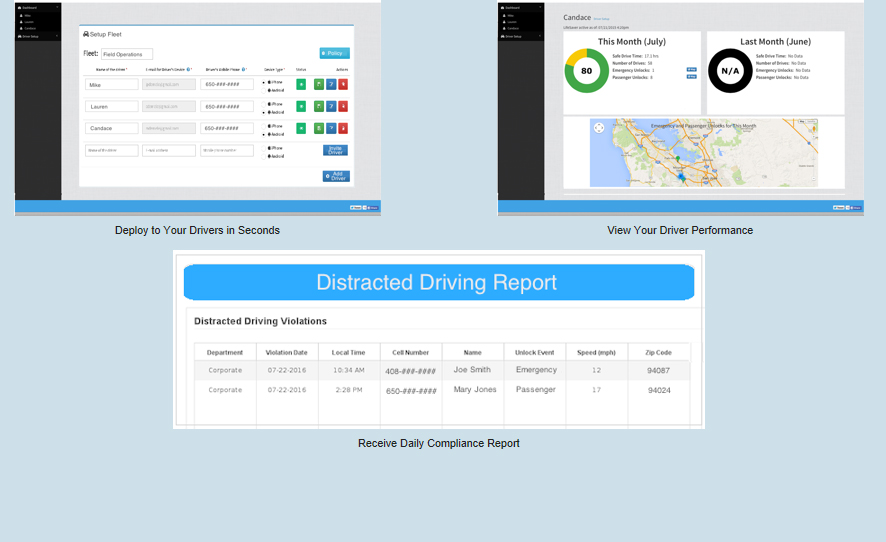This screenshot has height=542, width=886.
Task: Select Android radio for Lauren
Action: pos(264,112)
